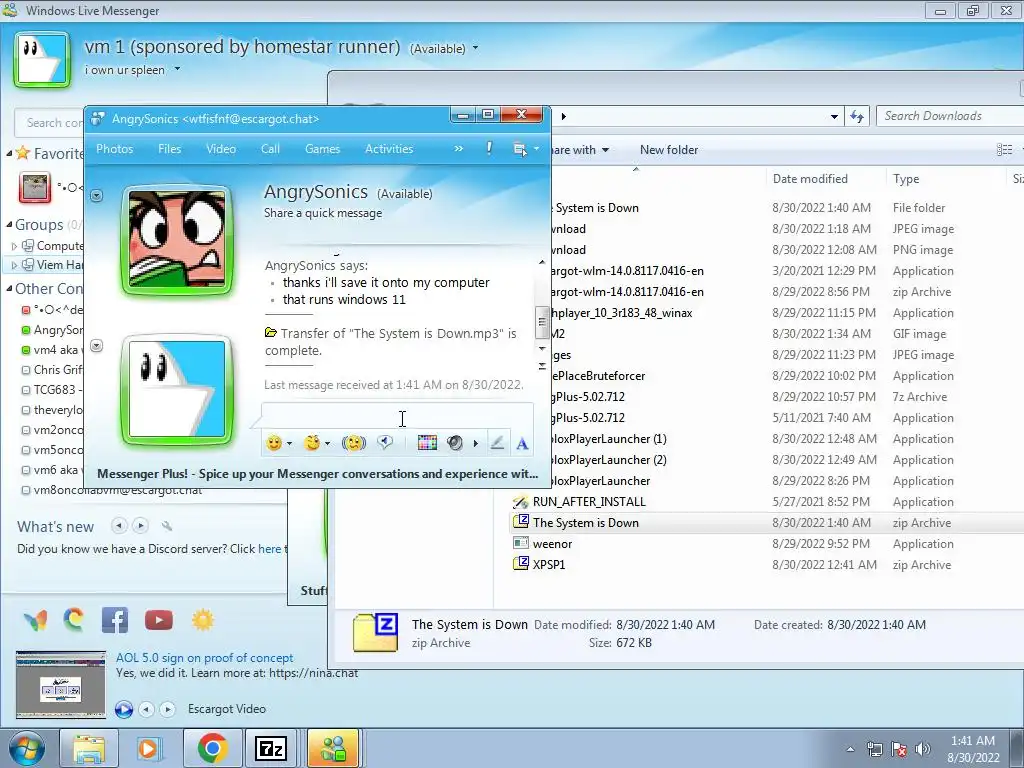Image resolution: width=1024 pixels, height=768 pixels.
Task: Click the voice clip icon
Action: pyautogui.click(x=385, y=443)
